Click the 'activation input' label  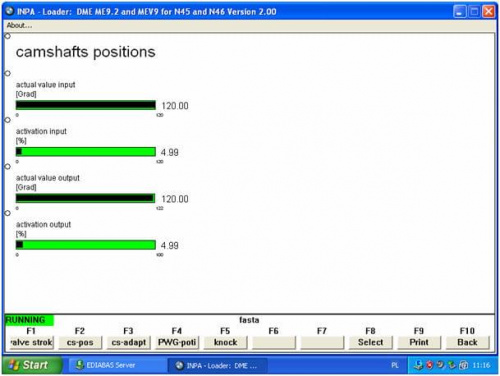[41, 131]
